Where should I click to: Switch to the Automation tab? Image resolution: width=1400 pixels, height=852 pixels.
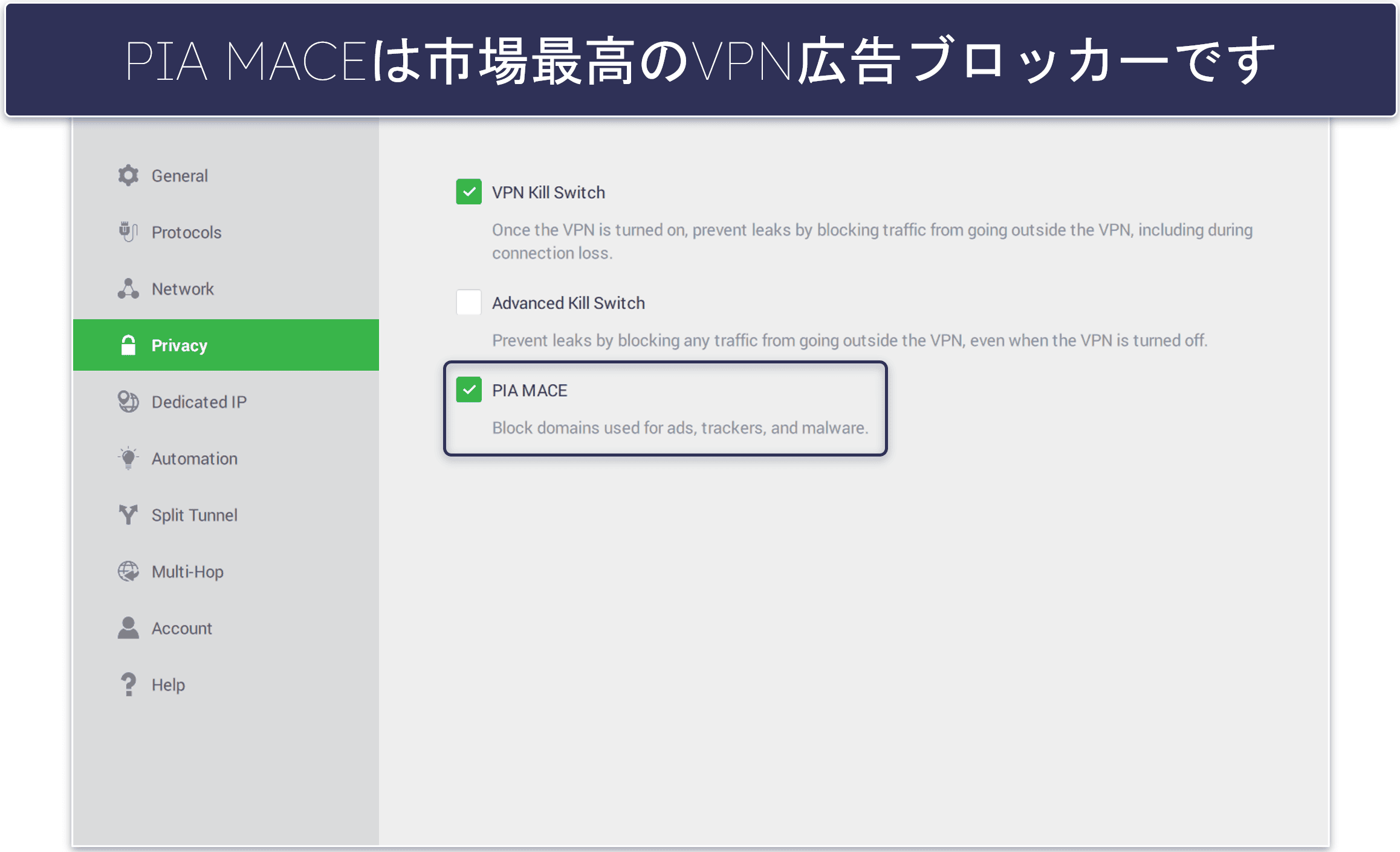coord(225,458)
